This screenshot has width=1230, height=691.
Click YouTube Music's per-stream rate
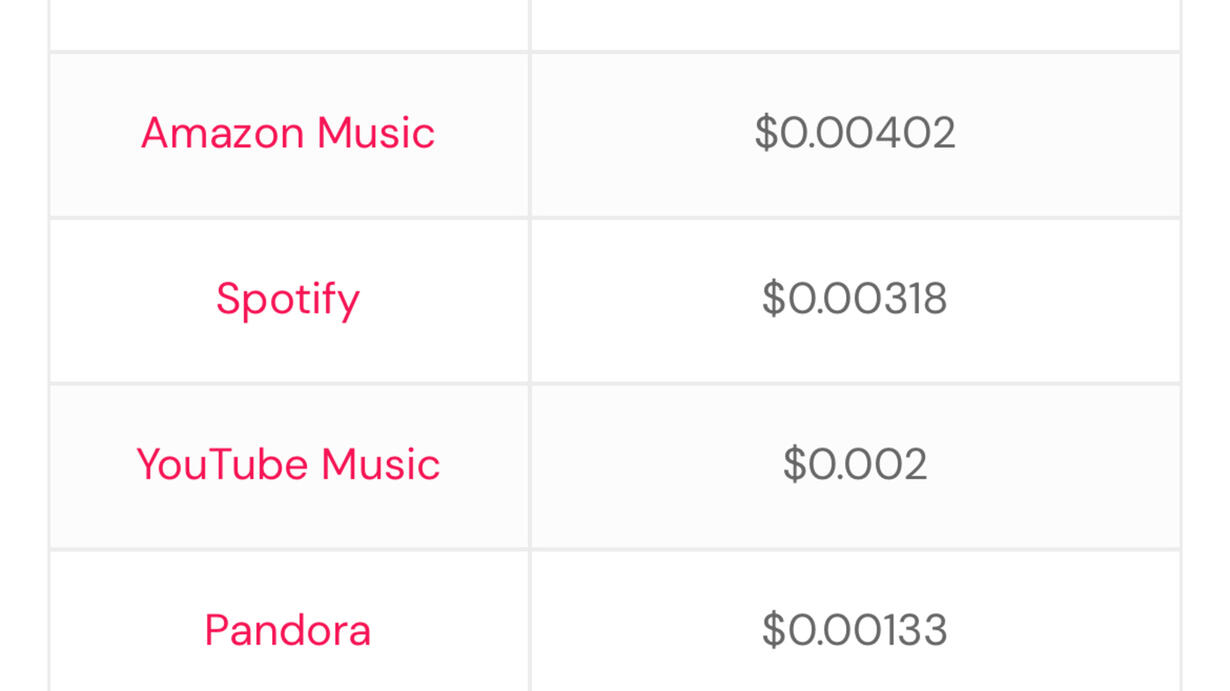click(855, 465)
